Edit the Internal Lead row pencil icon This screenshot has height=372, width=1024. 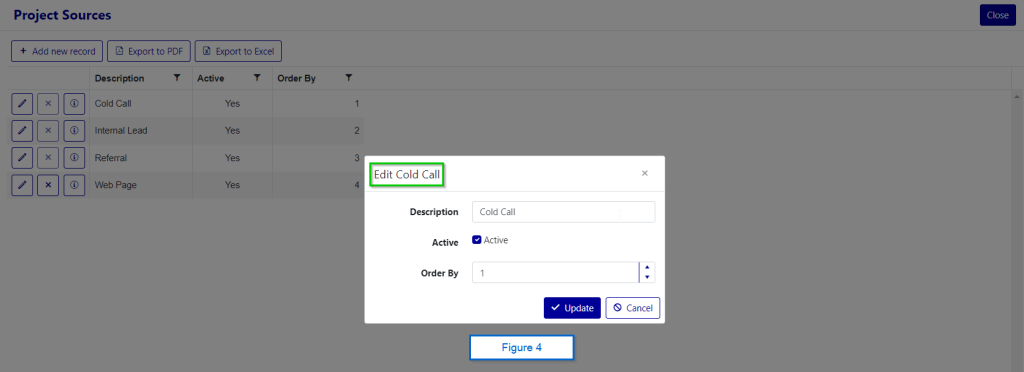(x=22, y=131)
